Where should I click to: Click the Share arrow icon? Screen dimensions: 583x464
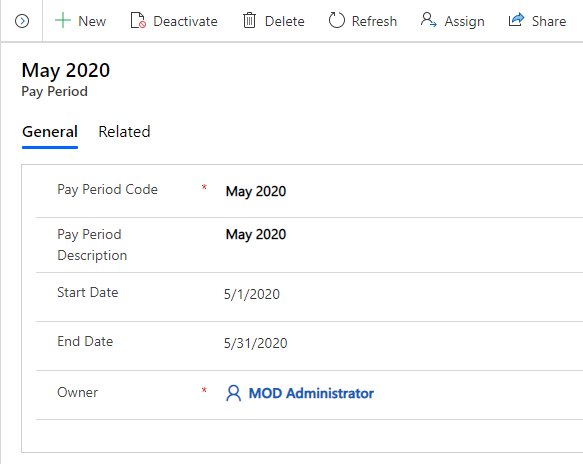[516, 20]
